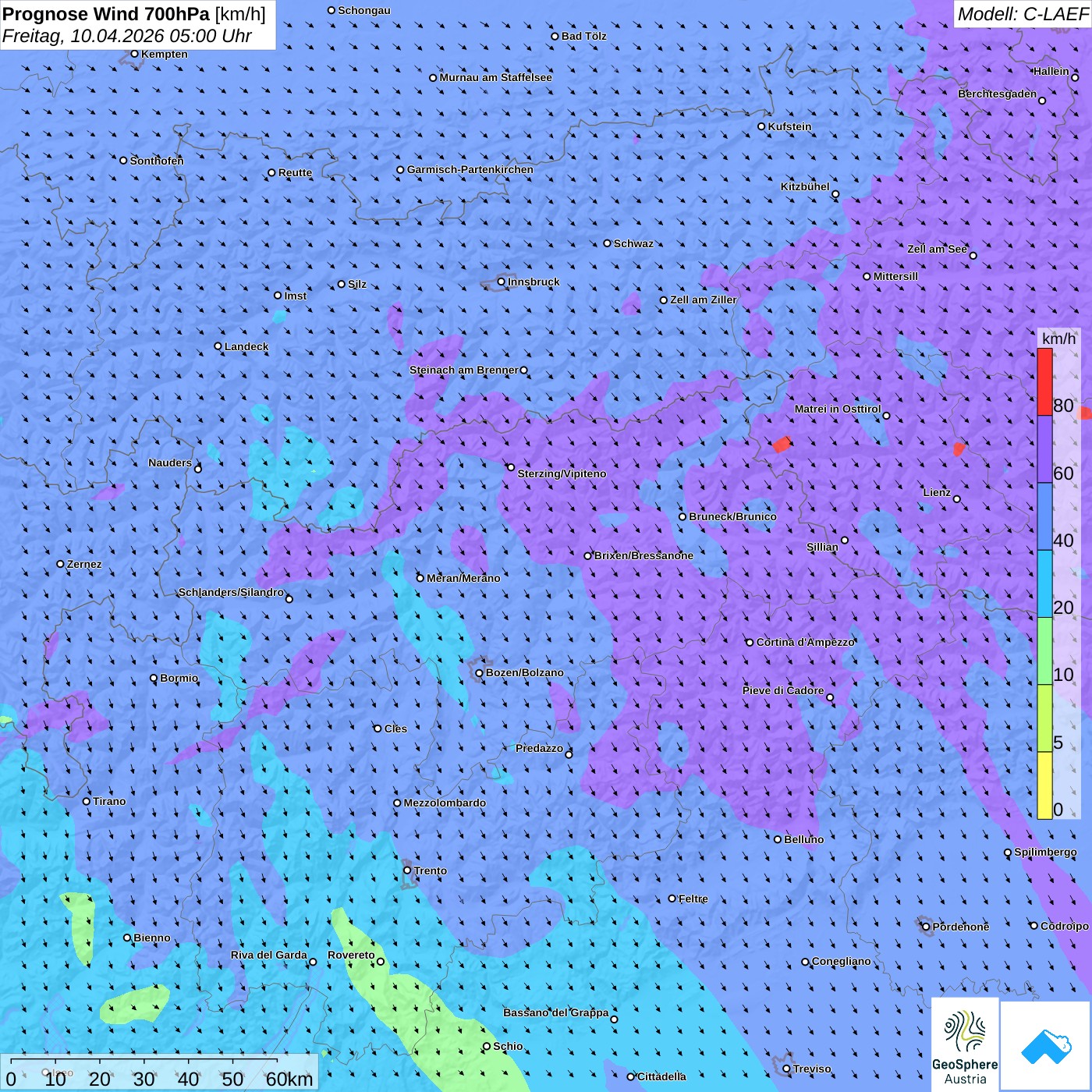Click the Murnau am Staffelsee label
1092x1092 pixels.
point(495,77)
